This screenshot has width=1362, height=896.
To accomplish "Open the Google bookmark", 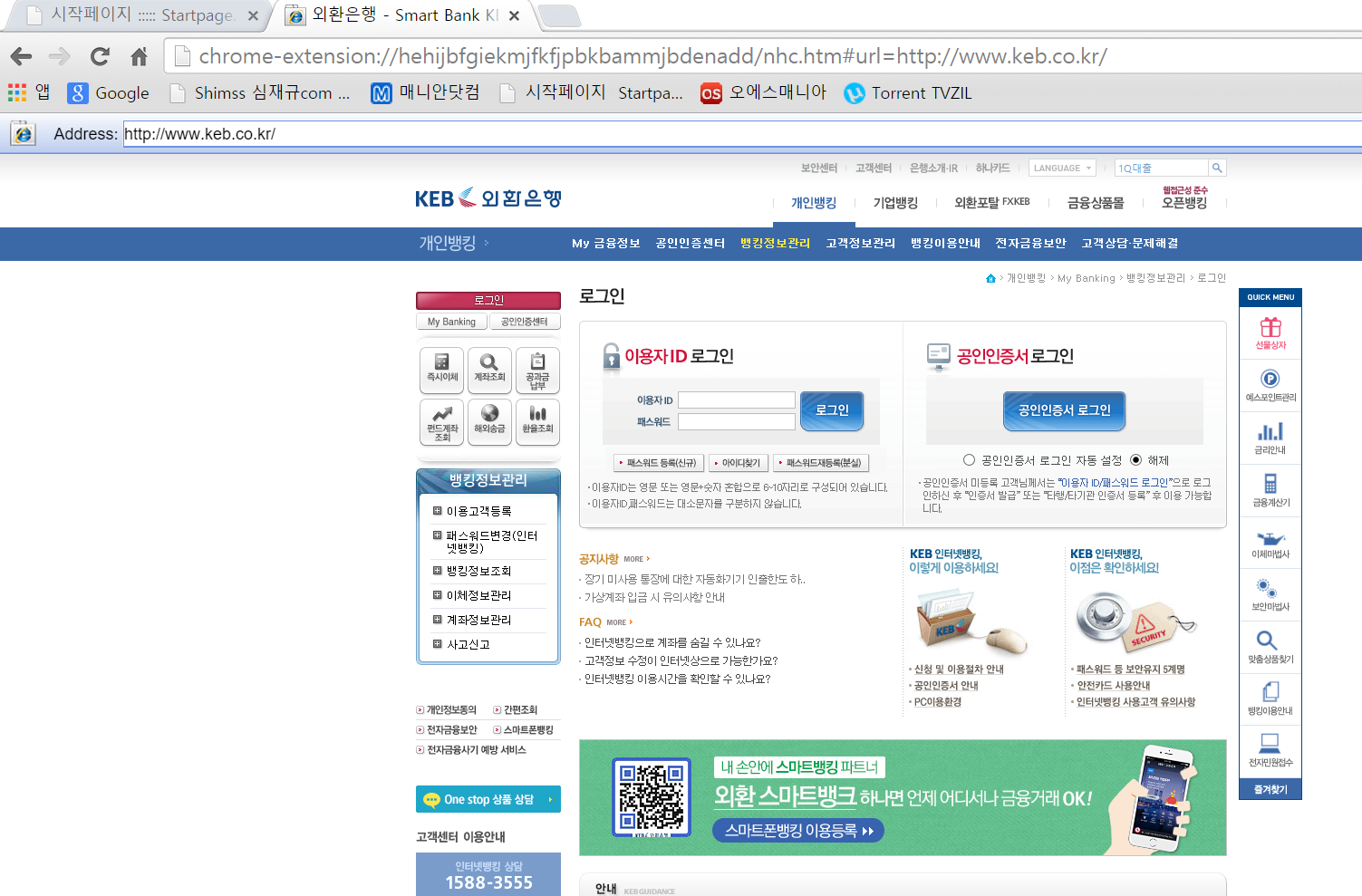I will (x=109, y=92).
